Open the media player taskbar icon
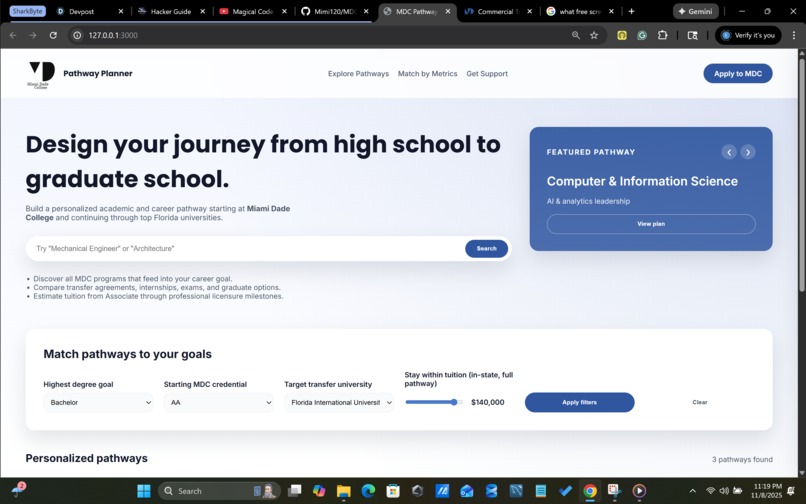 pyautogui.click(x=639, y=491)
